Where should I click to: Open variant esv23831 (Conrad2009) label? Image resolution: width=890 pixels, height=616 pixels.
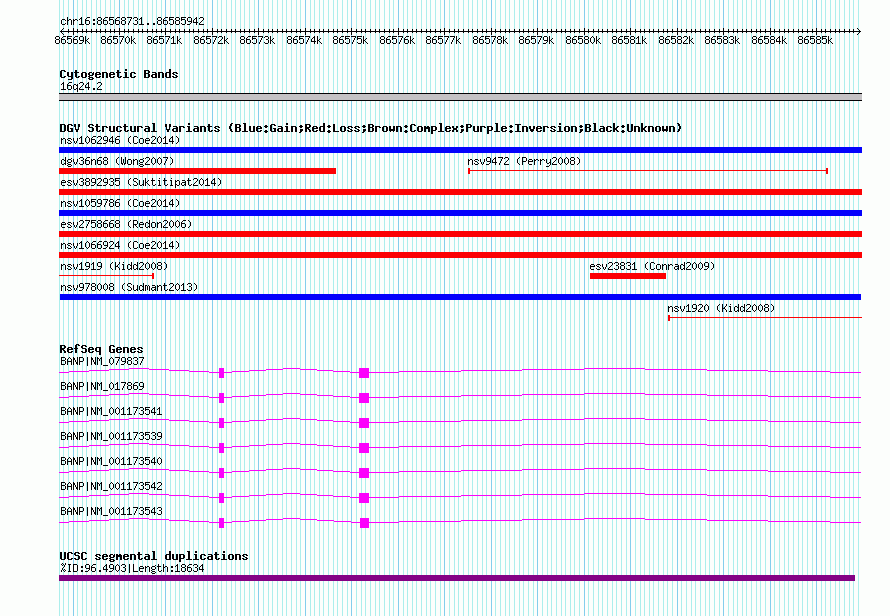652,266
